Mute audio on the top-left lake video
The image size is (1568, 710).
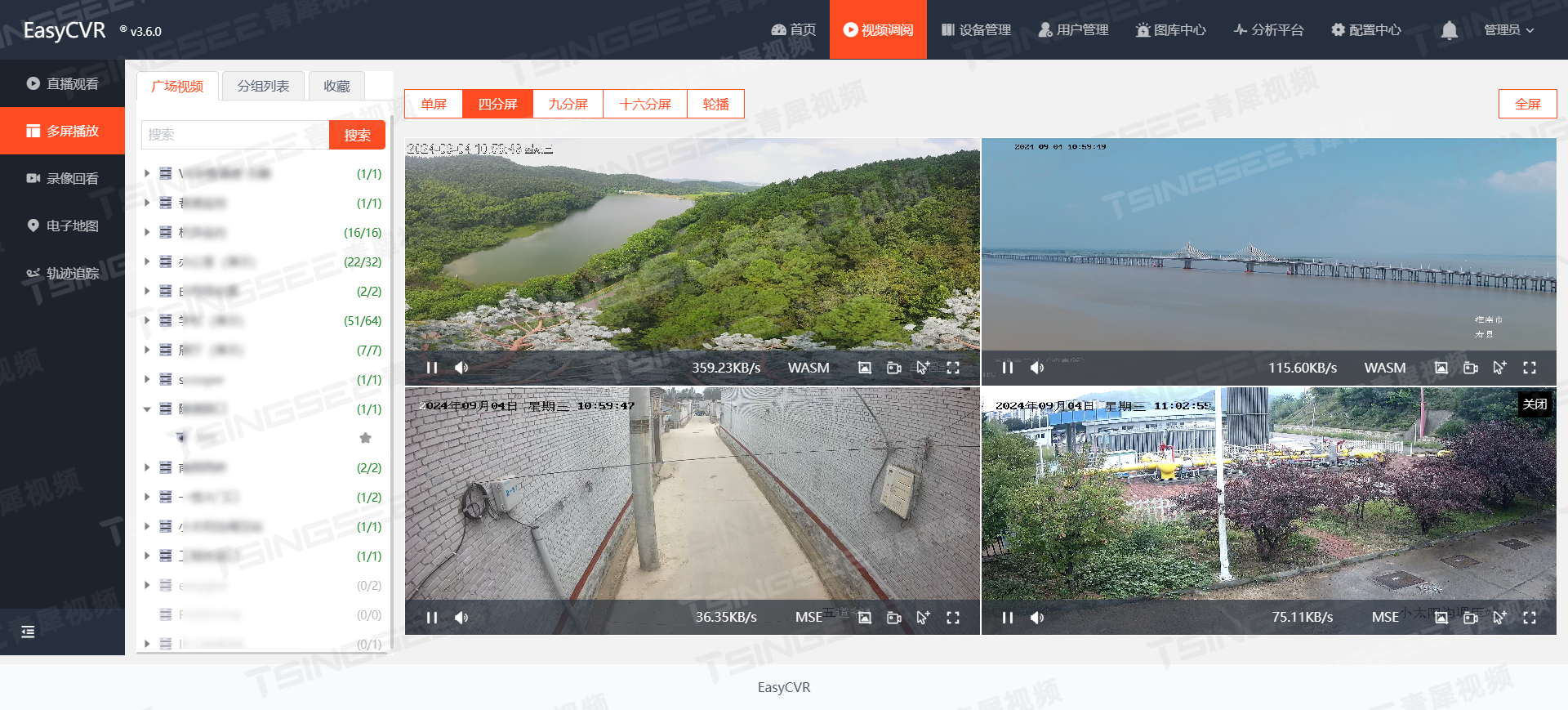(461, 368)
